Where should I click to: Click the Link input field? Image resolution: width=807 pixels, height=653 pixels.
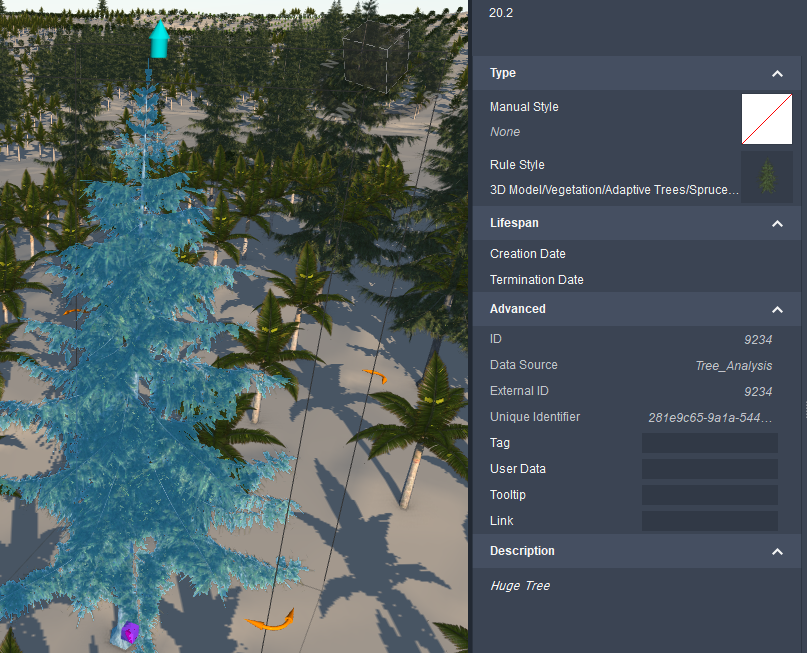tap(709, 520)
